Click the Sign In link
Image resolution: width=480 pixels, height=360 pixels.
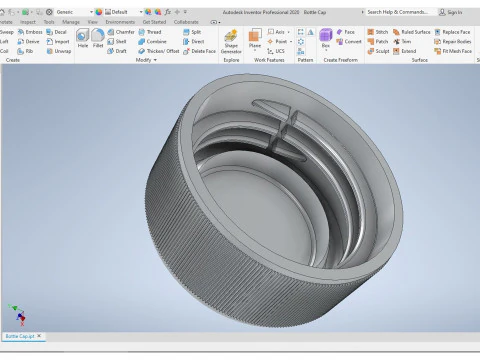coord(451,12)
